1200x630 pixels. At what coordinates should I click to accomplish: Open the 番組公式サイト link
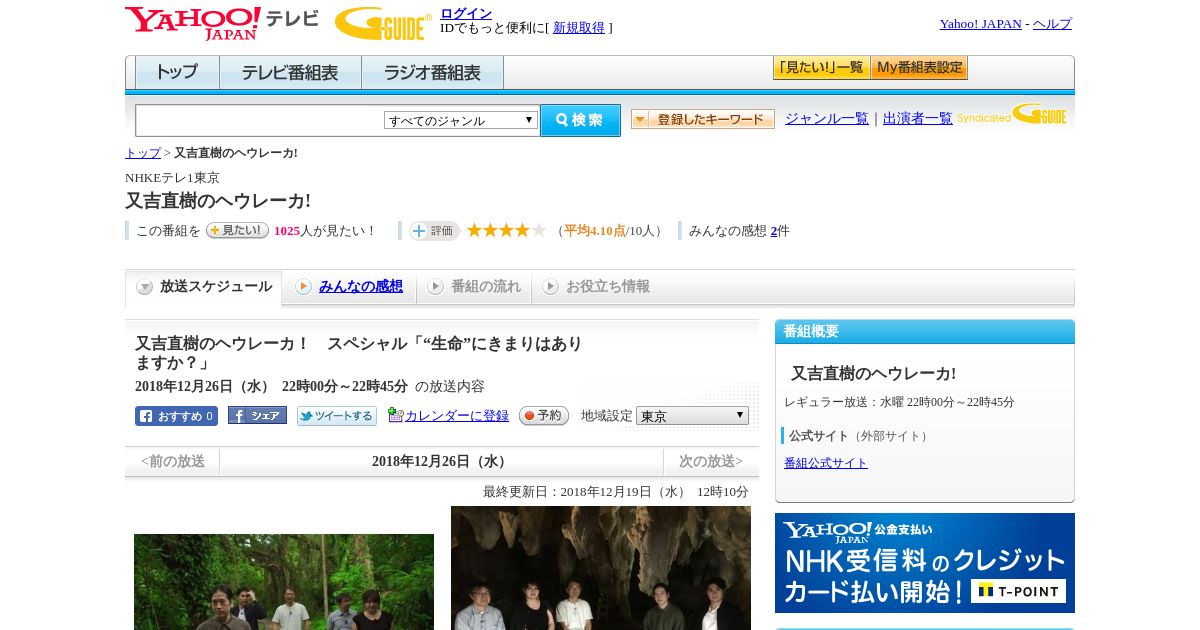[826, 463]
